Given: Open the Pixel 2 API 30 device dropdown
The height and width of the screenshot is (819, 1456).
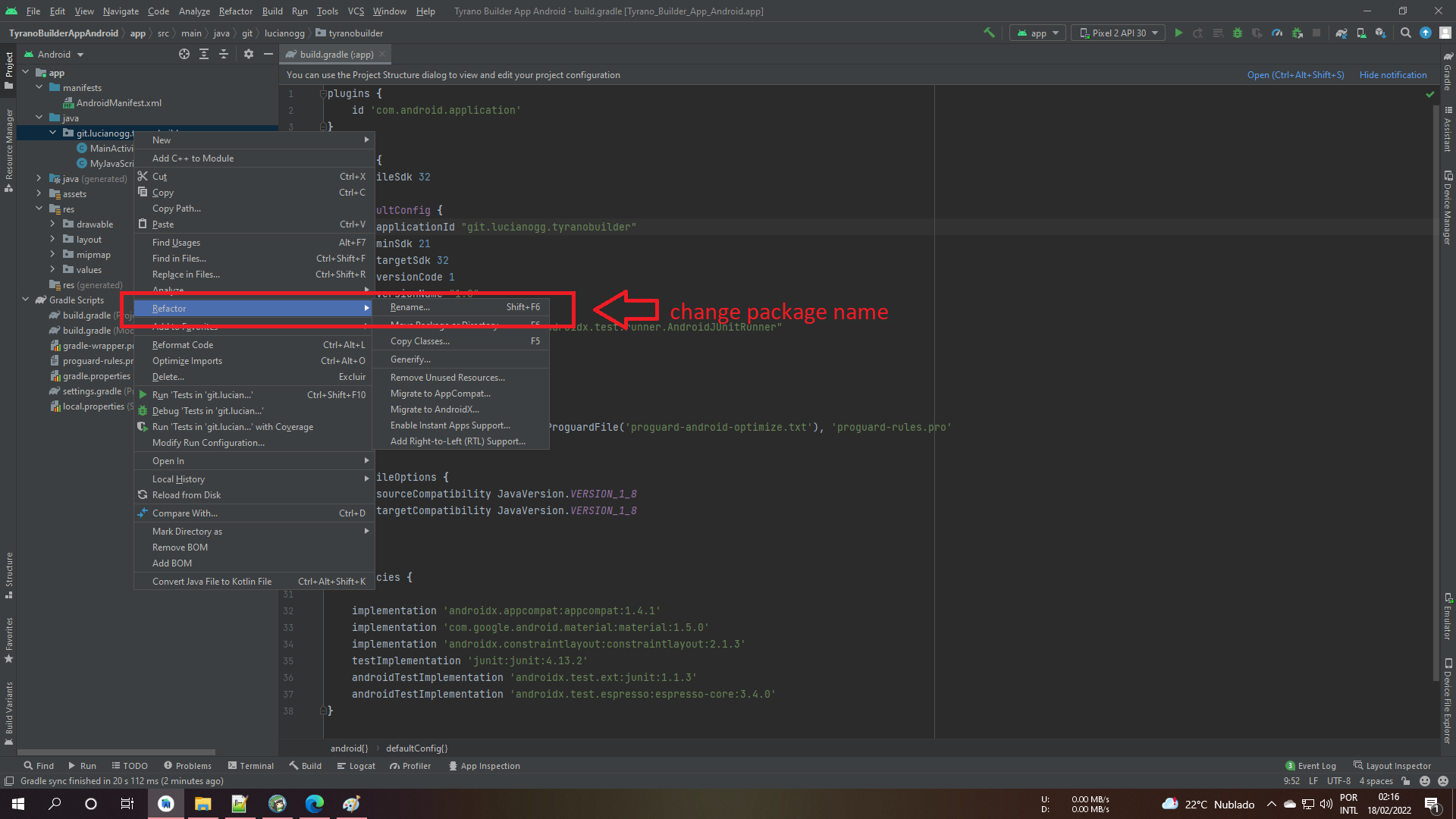Looking at the screenshot, I should point(1119,33).
